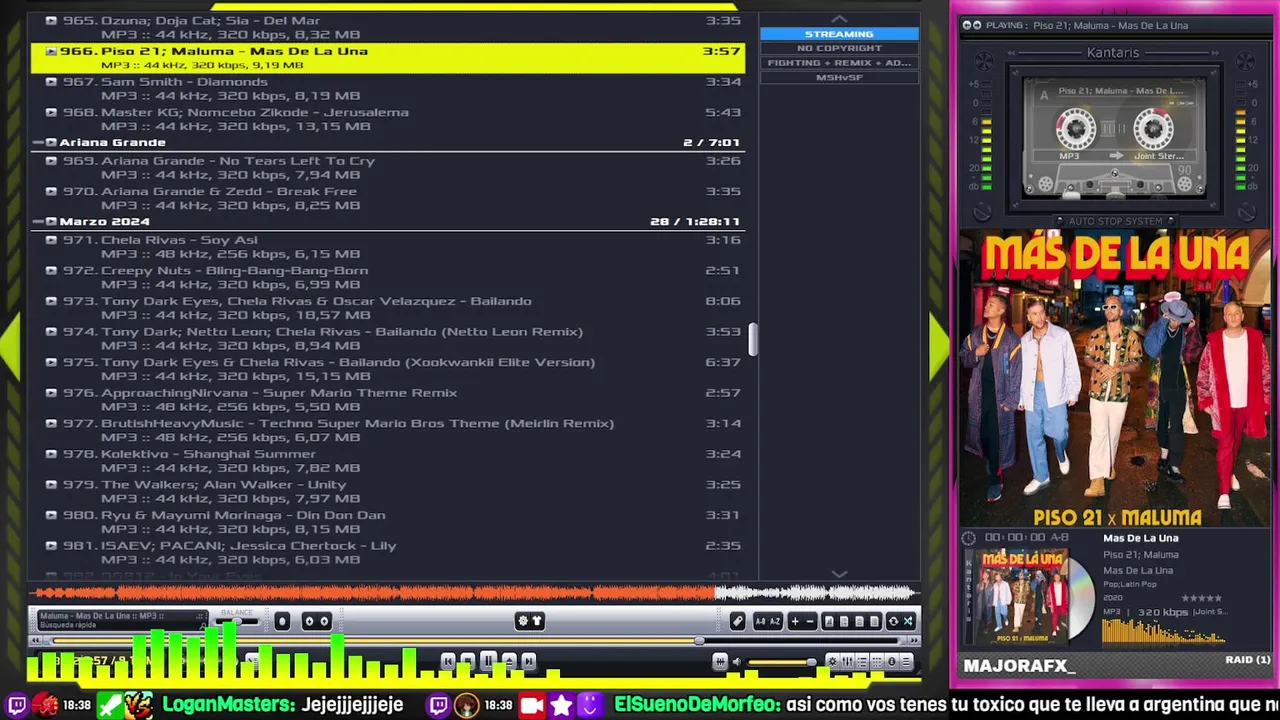This screenshot has width=1280, height=720.
Task: Select track 979 The Walkers; Alan Walker - Unity
Action: pyautogui.click(x=388, y=491)
